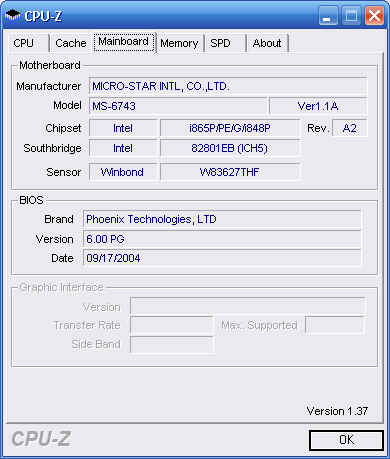Click the Max. Supported field

(x=335, y=325)
